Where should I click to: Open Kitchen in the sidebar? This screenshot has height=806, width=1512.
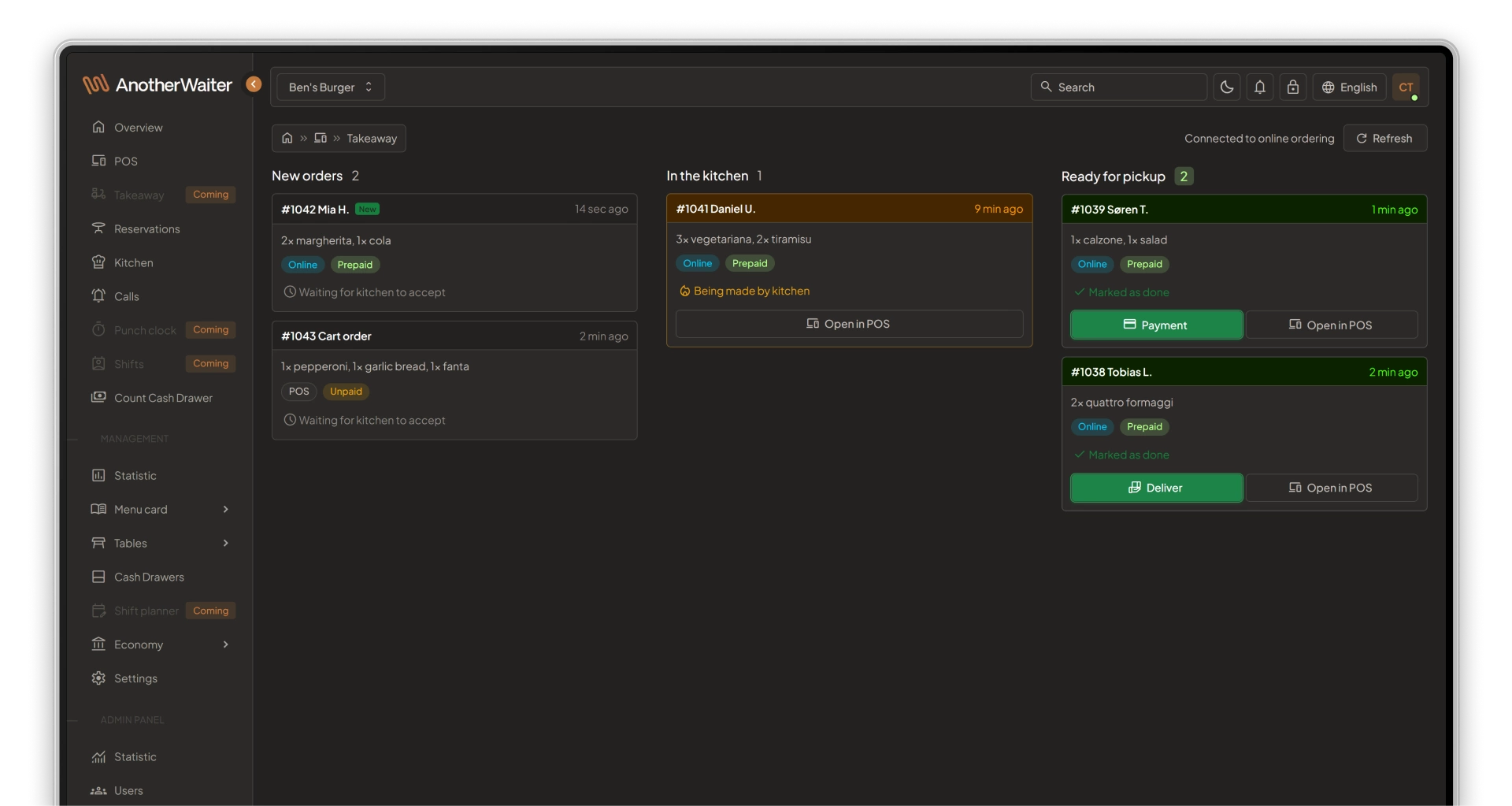click(x=163, y=262)
